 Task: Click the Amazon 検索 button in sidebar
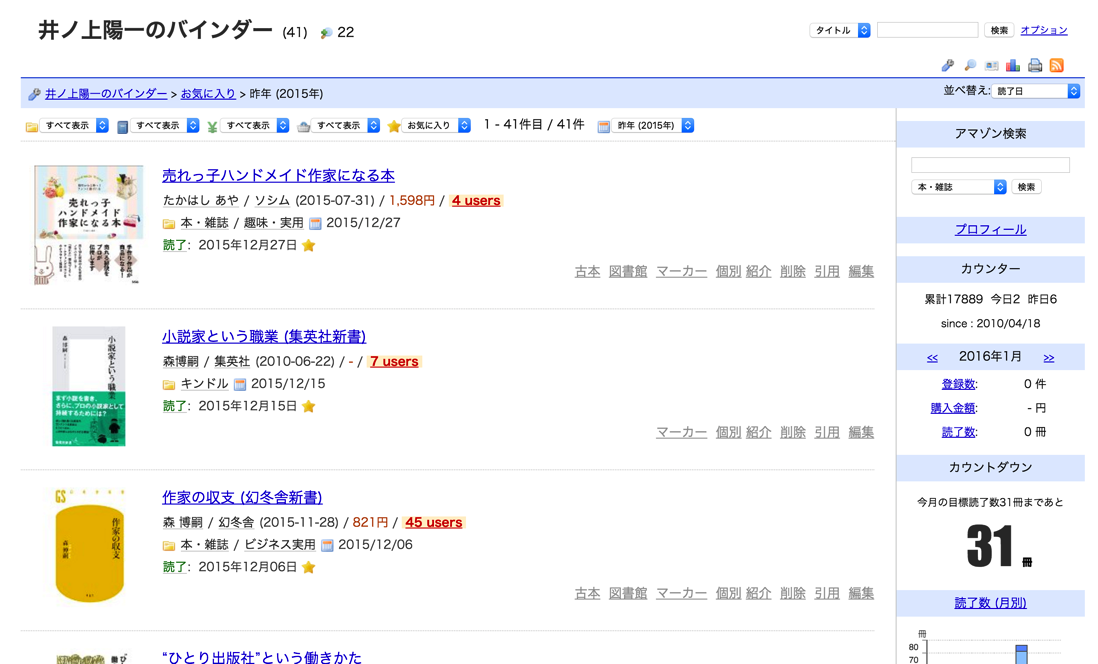pyautogui.click(x=1027, y=187)
